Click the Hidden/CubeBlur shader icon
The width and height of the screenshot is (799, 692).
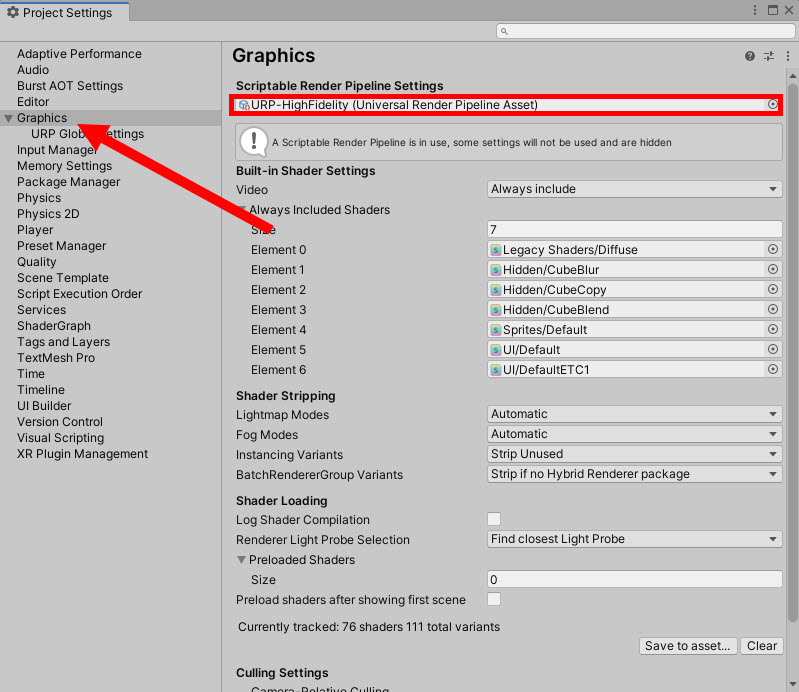tap(495, 270)
